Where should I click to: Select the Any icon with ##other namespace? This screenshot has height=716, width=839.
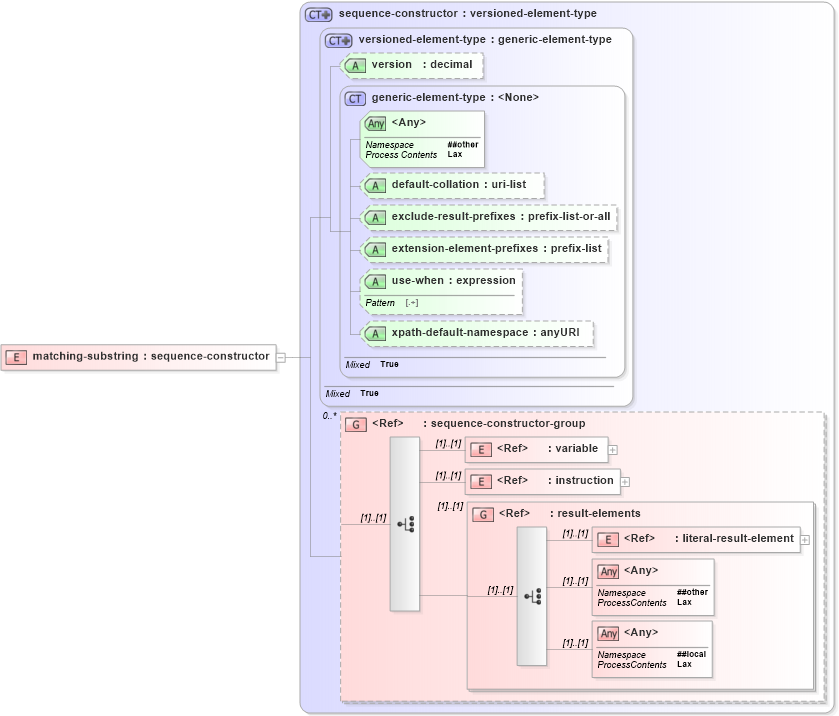coord(376,123)
